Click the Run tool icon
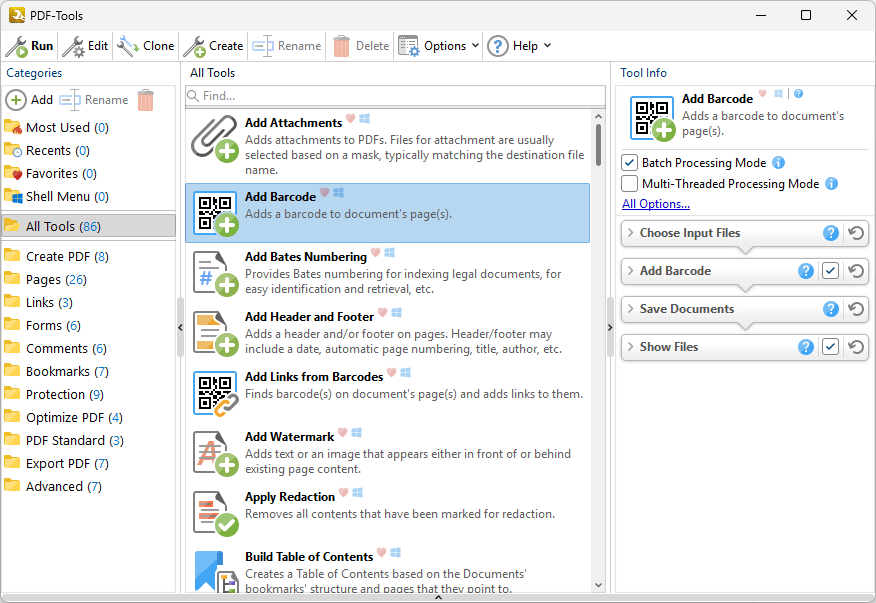This screenshot has height=603, width=876. 16,46
